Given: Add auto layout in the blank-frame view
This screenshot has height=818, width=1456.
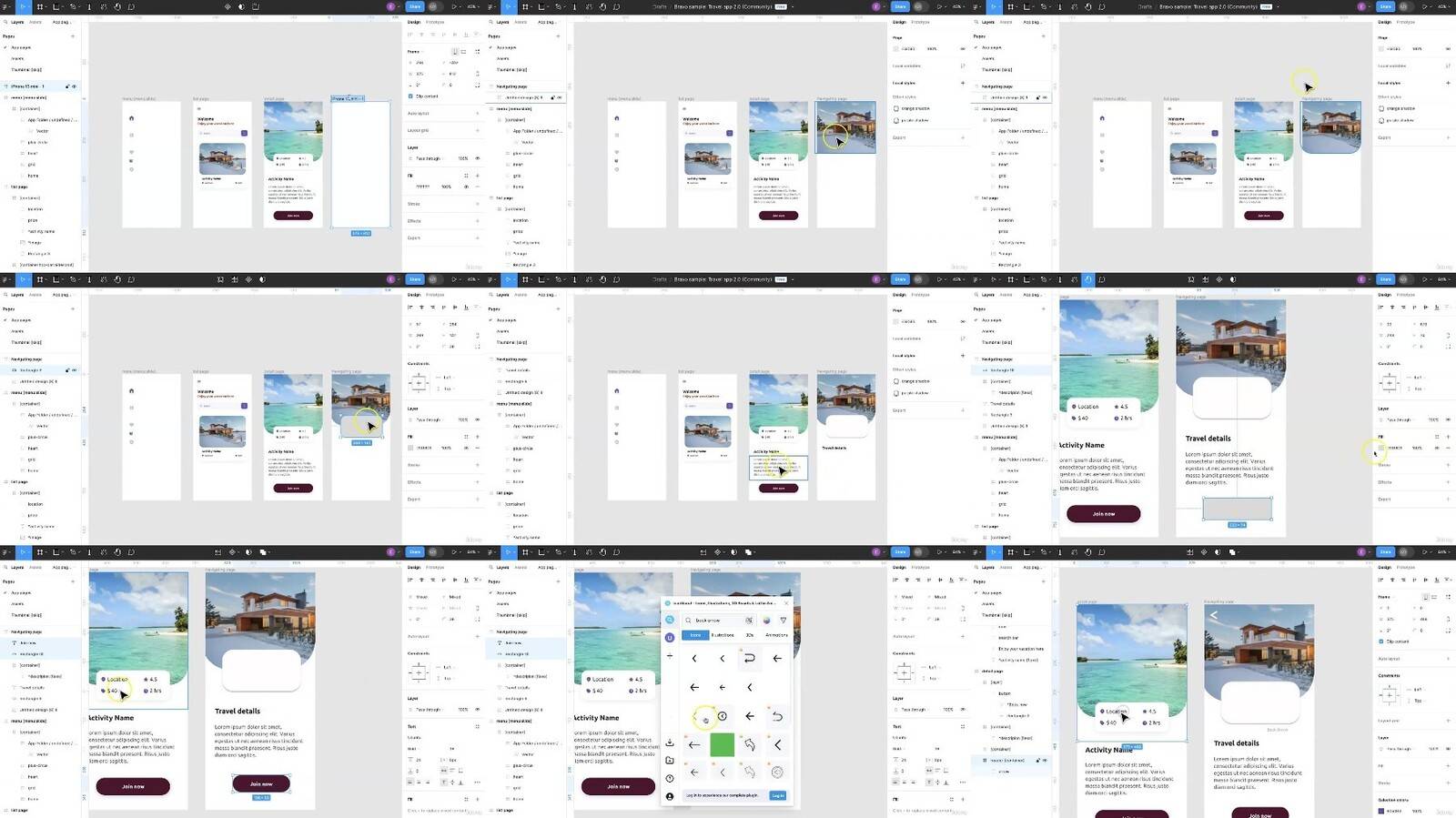Looking at the screenshot, I should [x=477, y=114].
